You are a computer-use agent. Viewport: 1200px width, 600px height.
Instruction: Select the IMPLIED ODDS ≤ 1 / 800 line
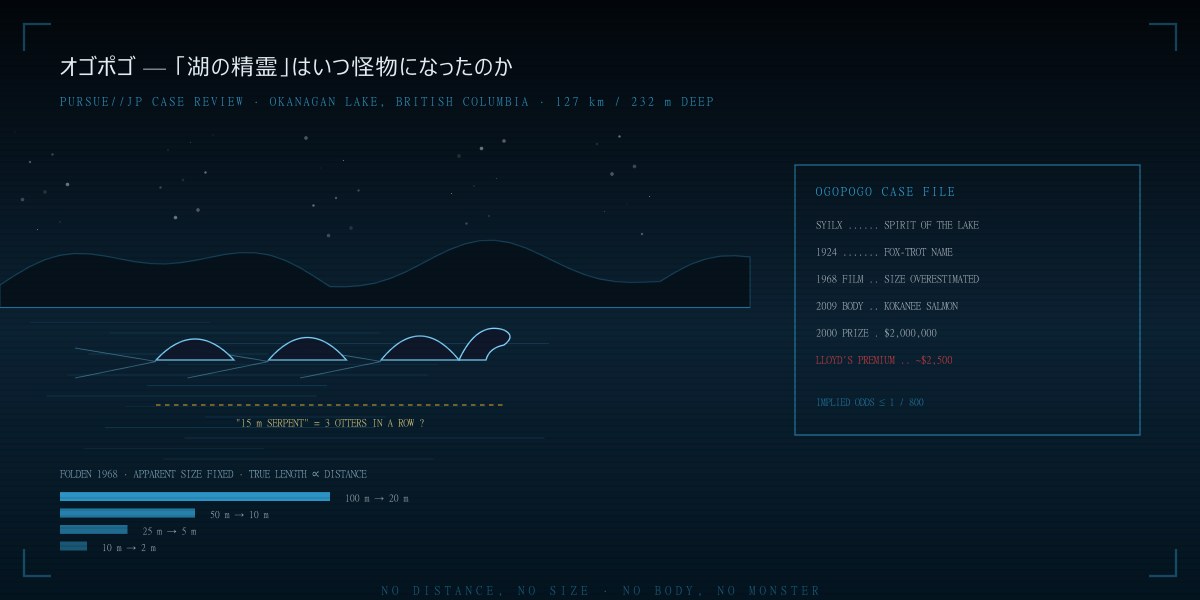tap(870, 402)
